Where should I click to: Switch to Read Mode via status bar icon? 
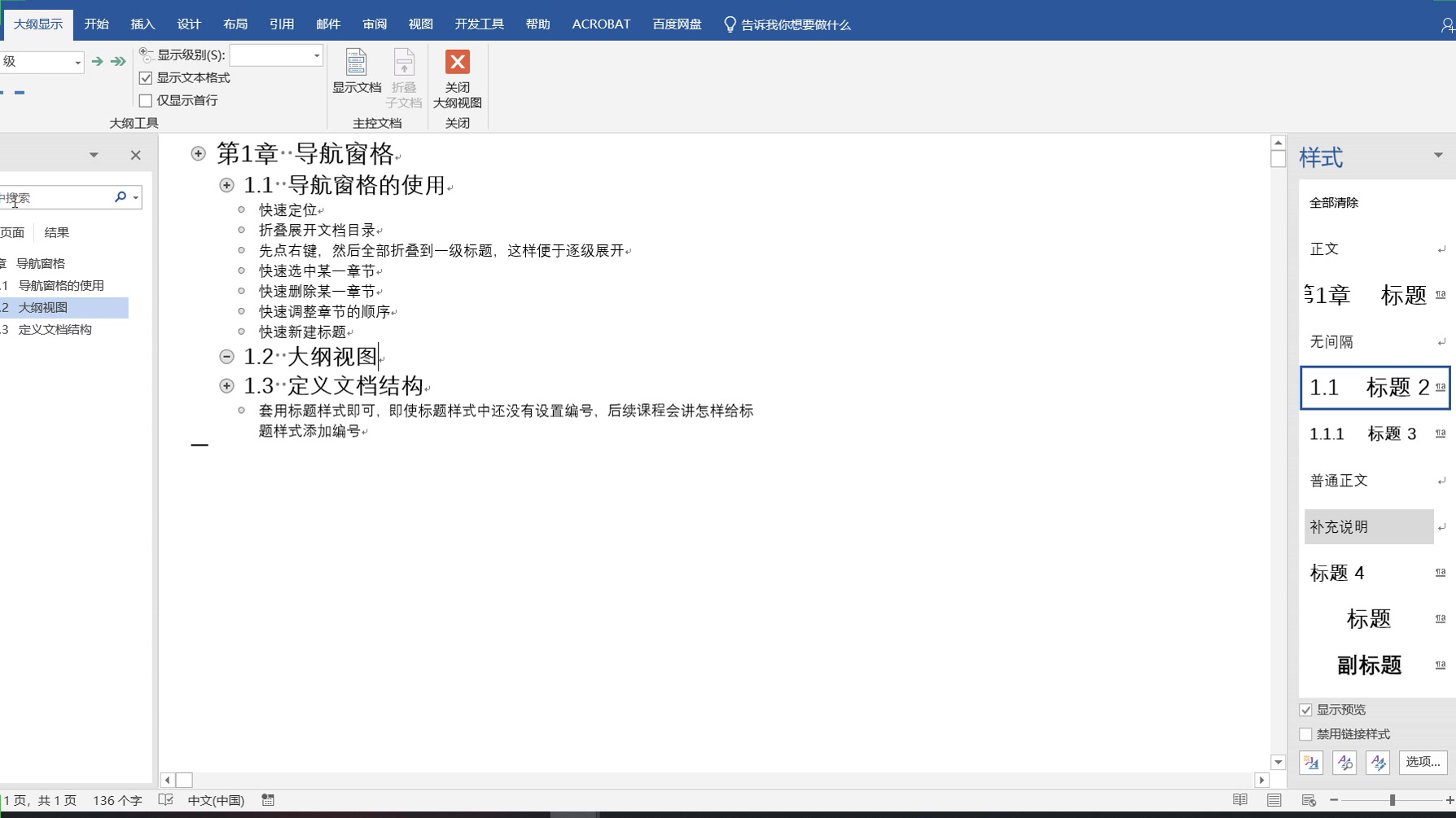tap(1240, 800)
